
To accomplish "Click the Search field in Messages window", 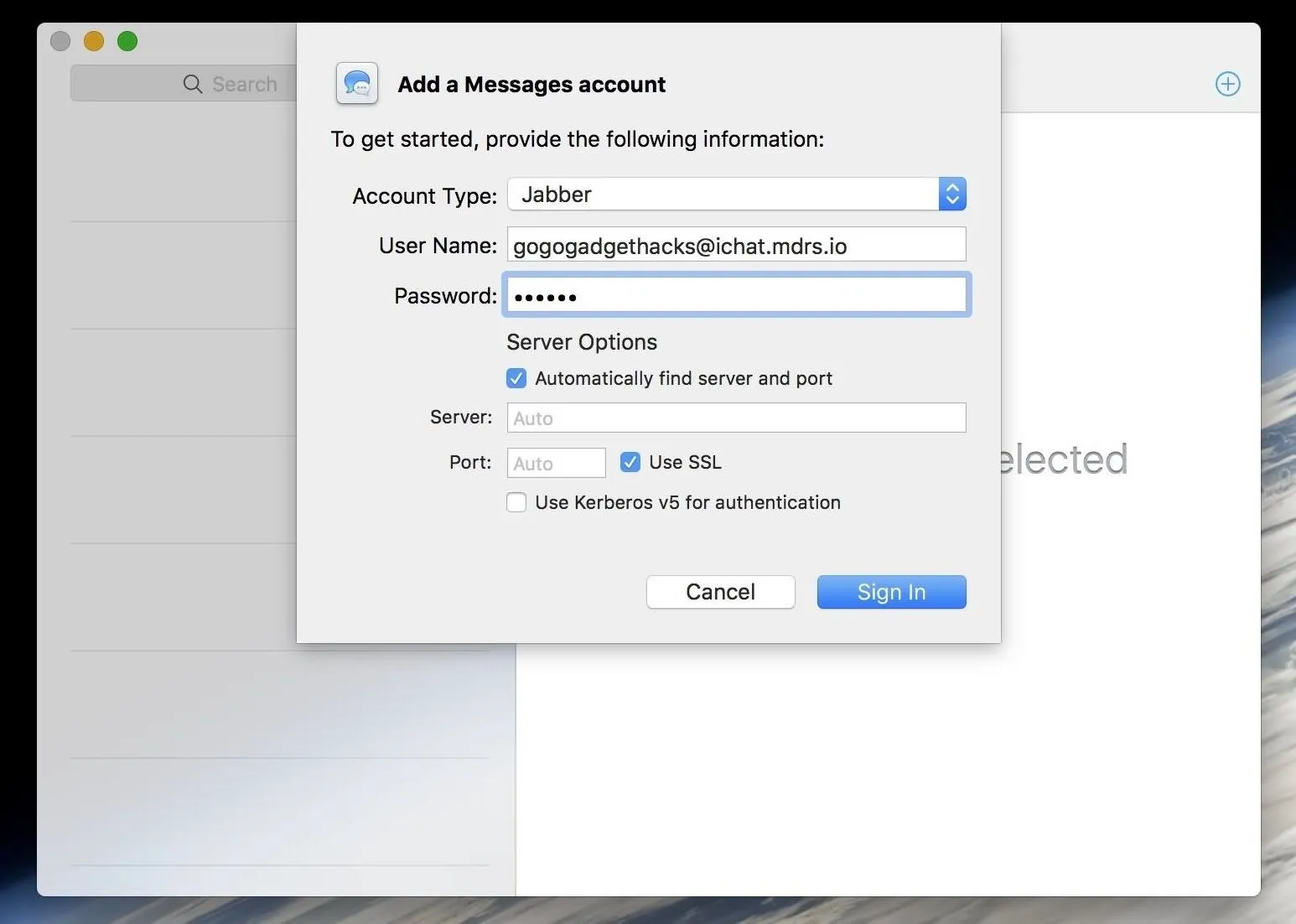I will (x=184, y=84).
